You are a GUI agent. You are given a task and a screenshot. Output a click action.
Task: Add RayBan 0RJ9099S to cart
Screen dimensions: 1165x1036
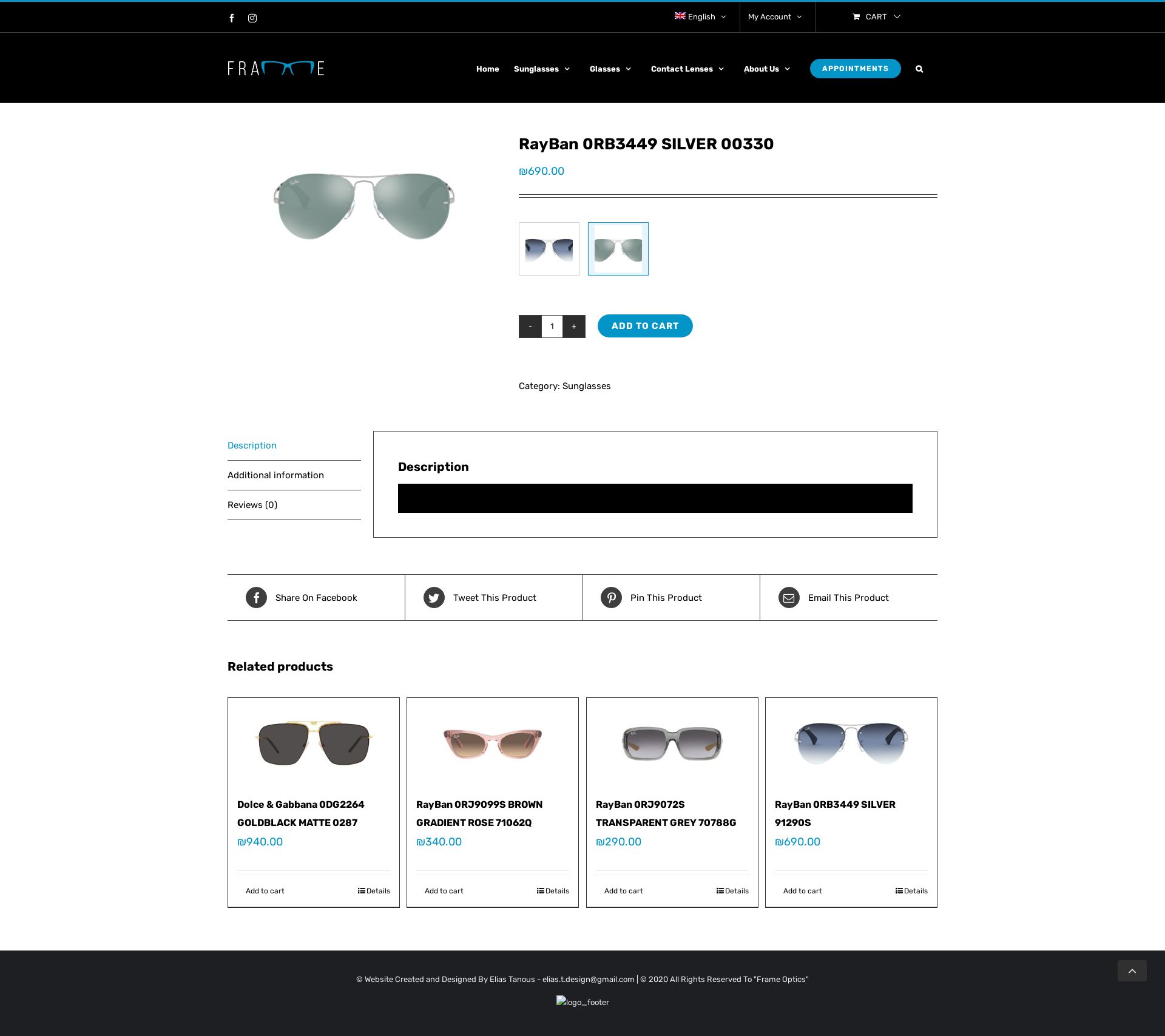444,891
